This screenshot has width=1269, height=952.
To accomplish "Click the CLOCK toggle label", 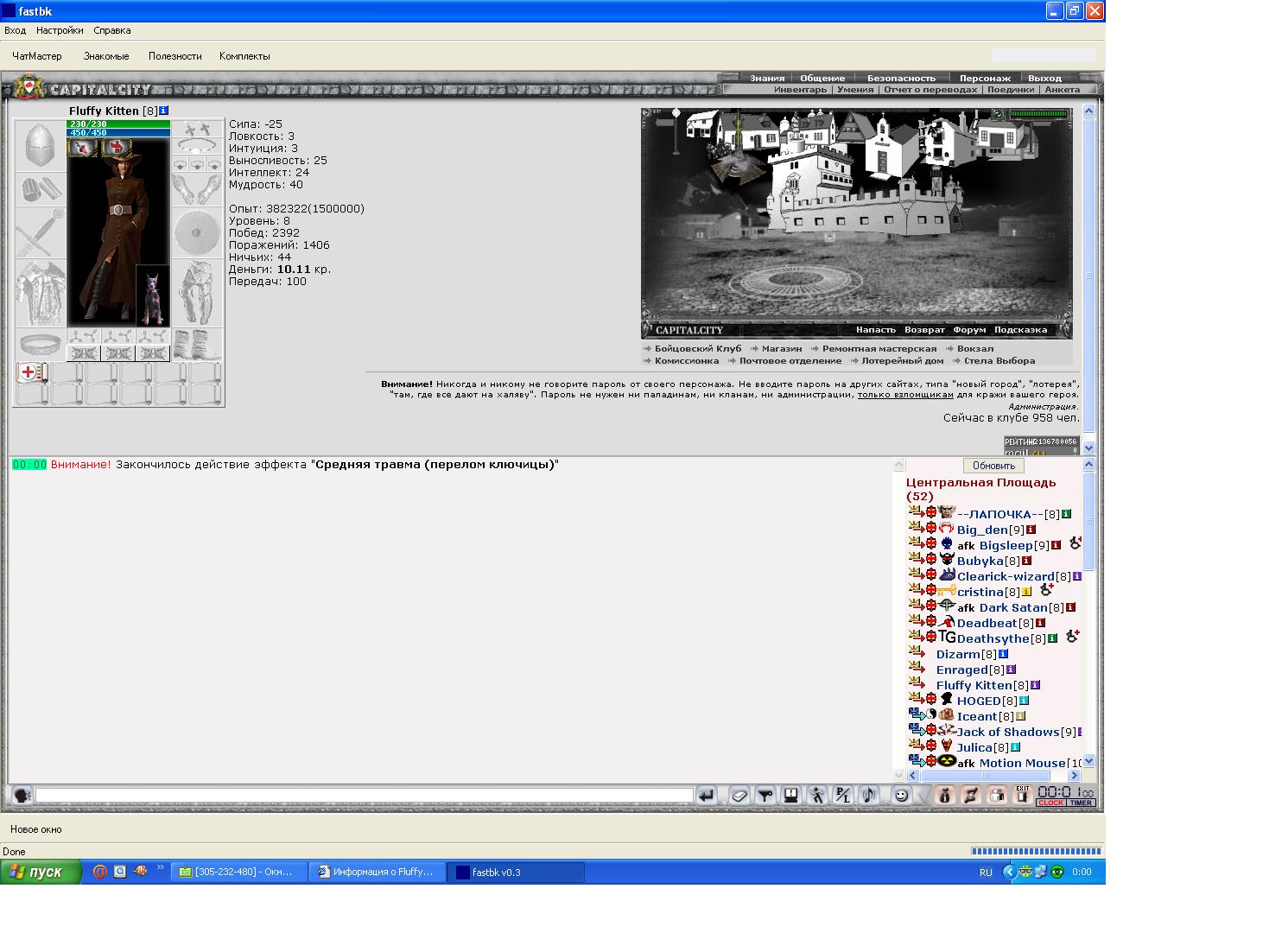I will coord(1051,803).
